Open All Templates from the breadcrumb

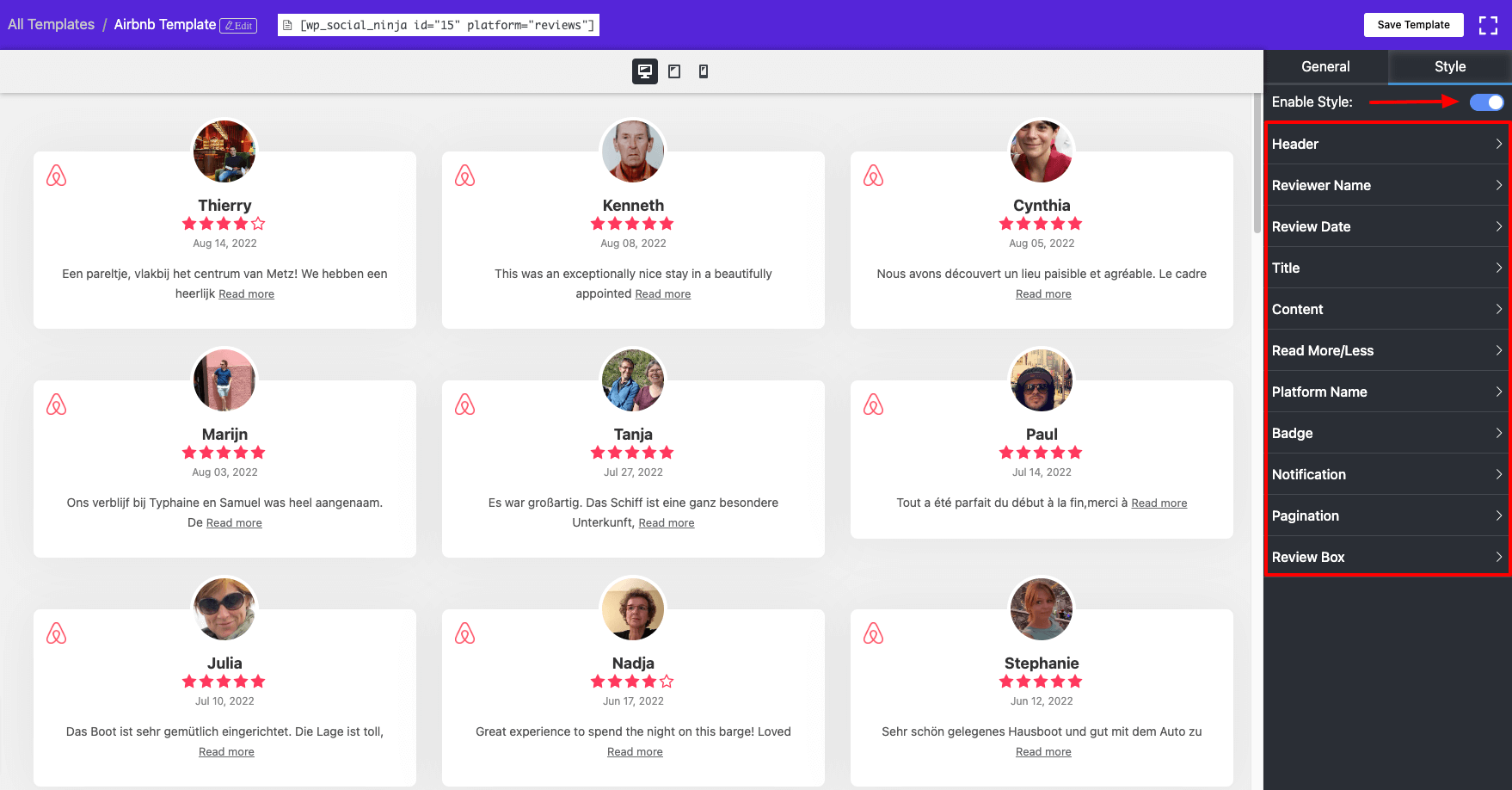51,24
